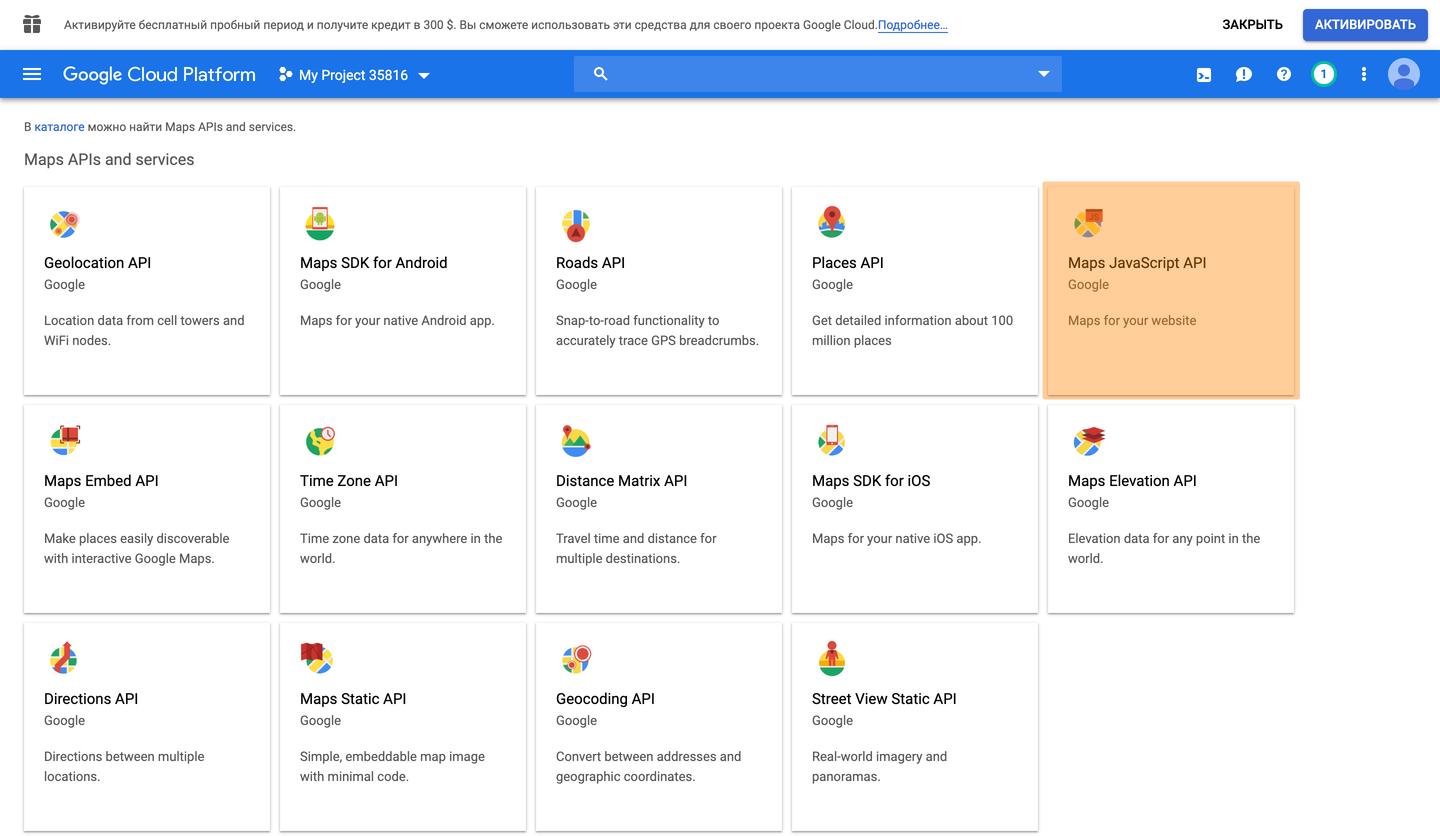Image resolution: width=1440 pixels, height=836 pixels.
Task: Click the feedback alert bubble icon
Action: [1244, 74]
